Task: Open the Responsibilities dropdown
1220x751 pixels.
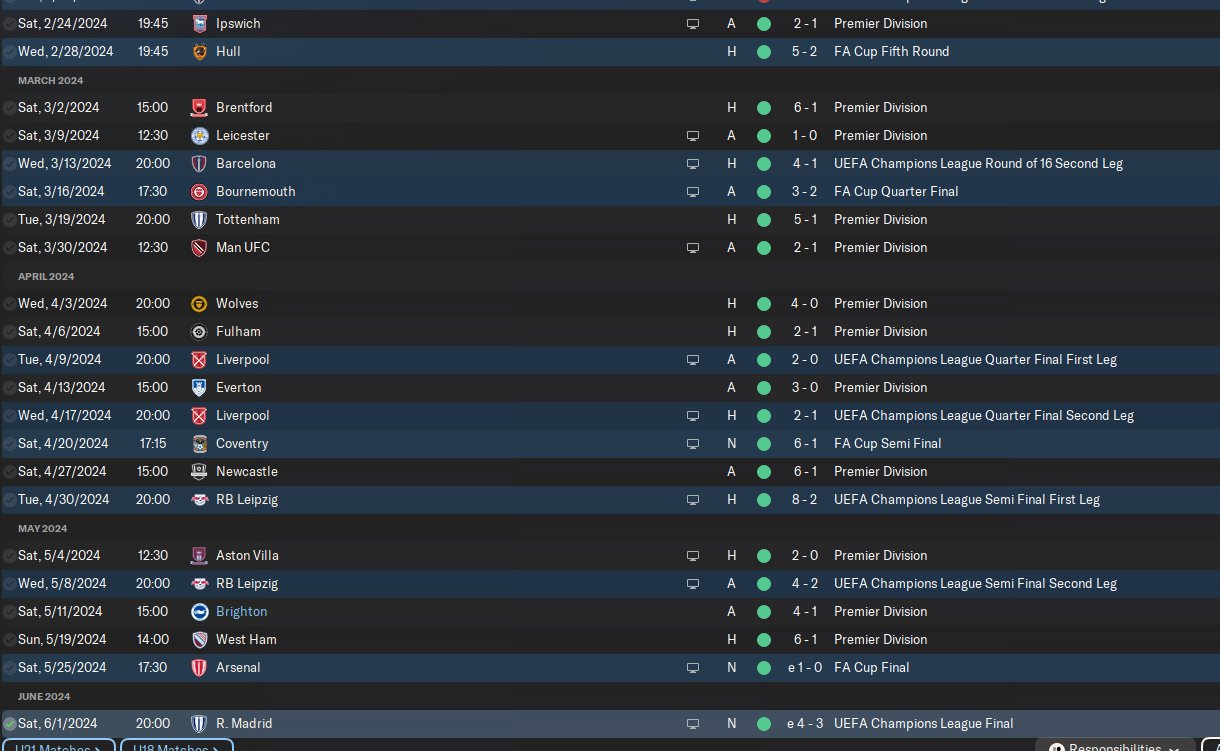Action: [x=1115, y=747]
